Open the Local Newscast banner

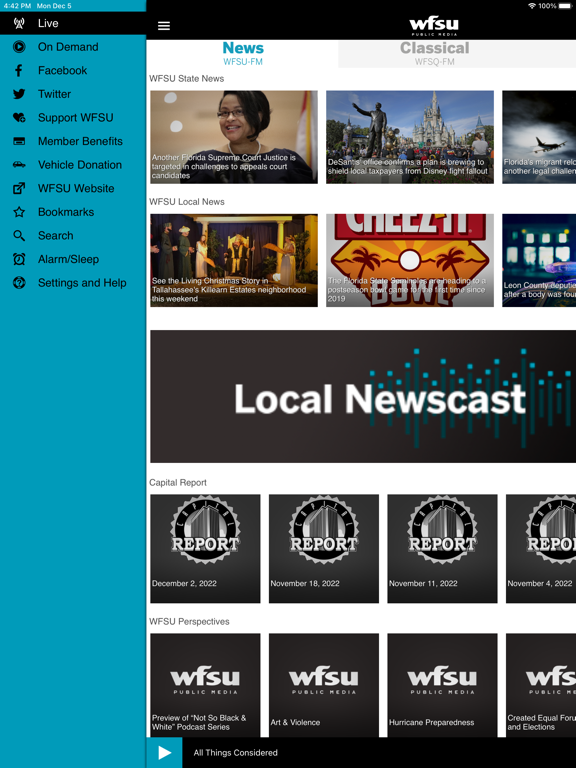point(363,396)
